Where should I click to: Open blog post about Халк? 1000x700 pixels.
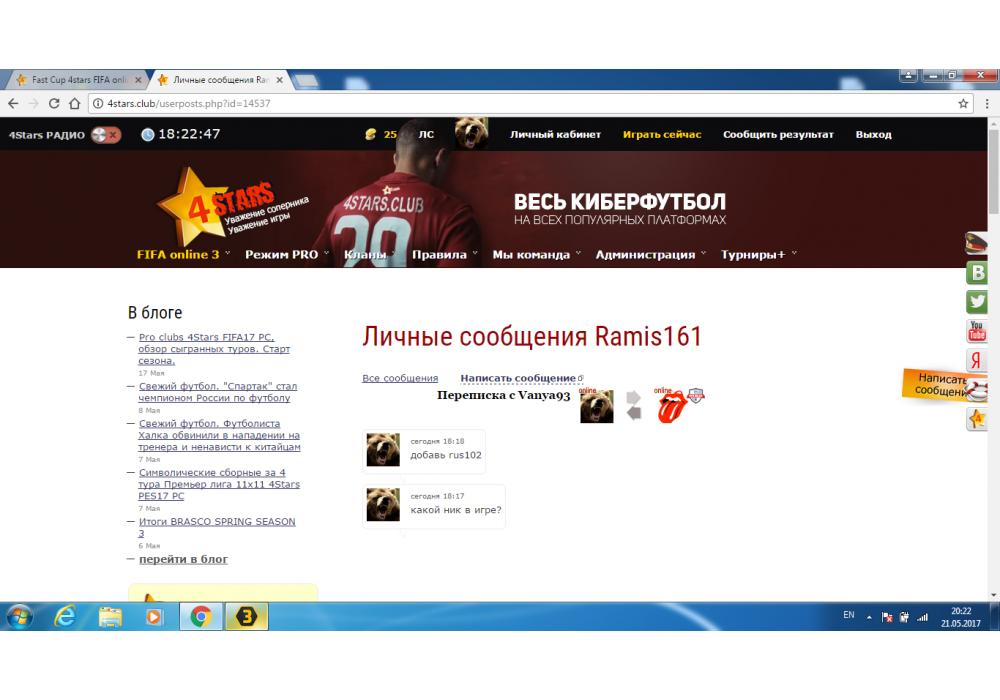pos(219,435)
